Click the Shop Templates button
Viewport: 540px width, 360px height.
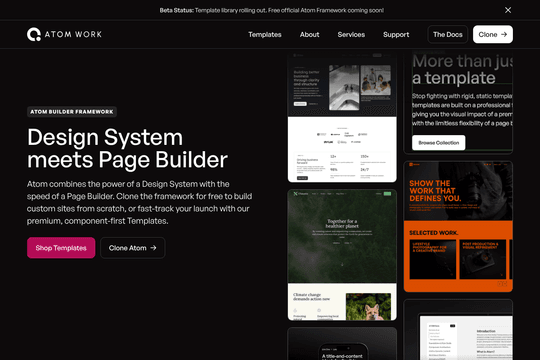[x=61, y=248]
